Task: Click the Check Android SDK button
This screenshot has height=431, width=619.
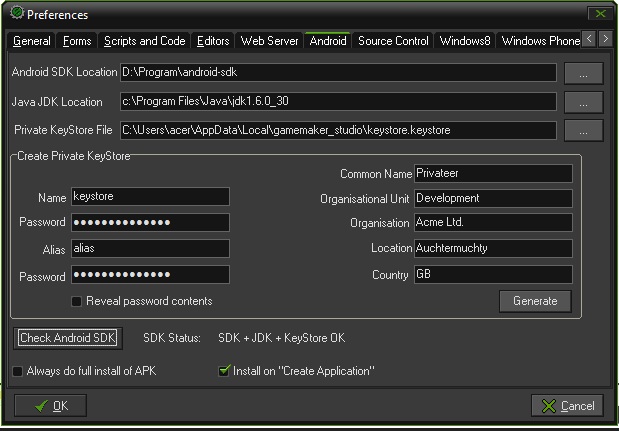Action: pos(68,338)
